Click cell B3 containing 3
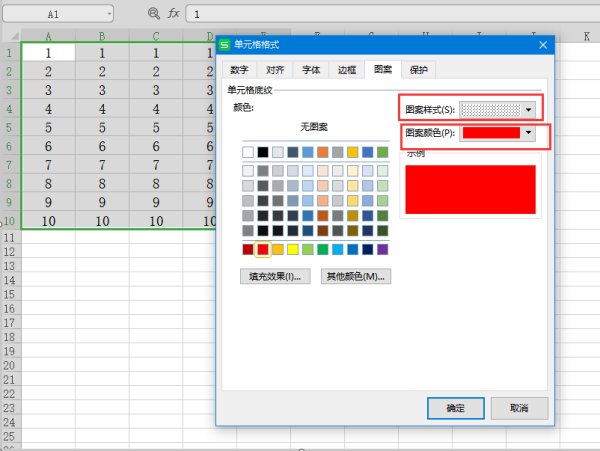The height and width of the screenshot is (451, 600). coord(102,90)
